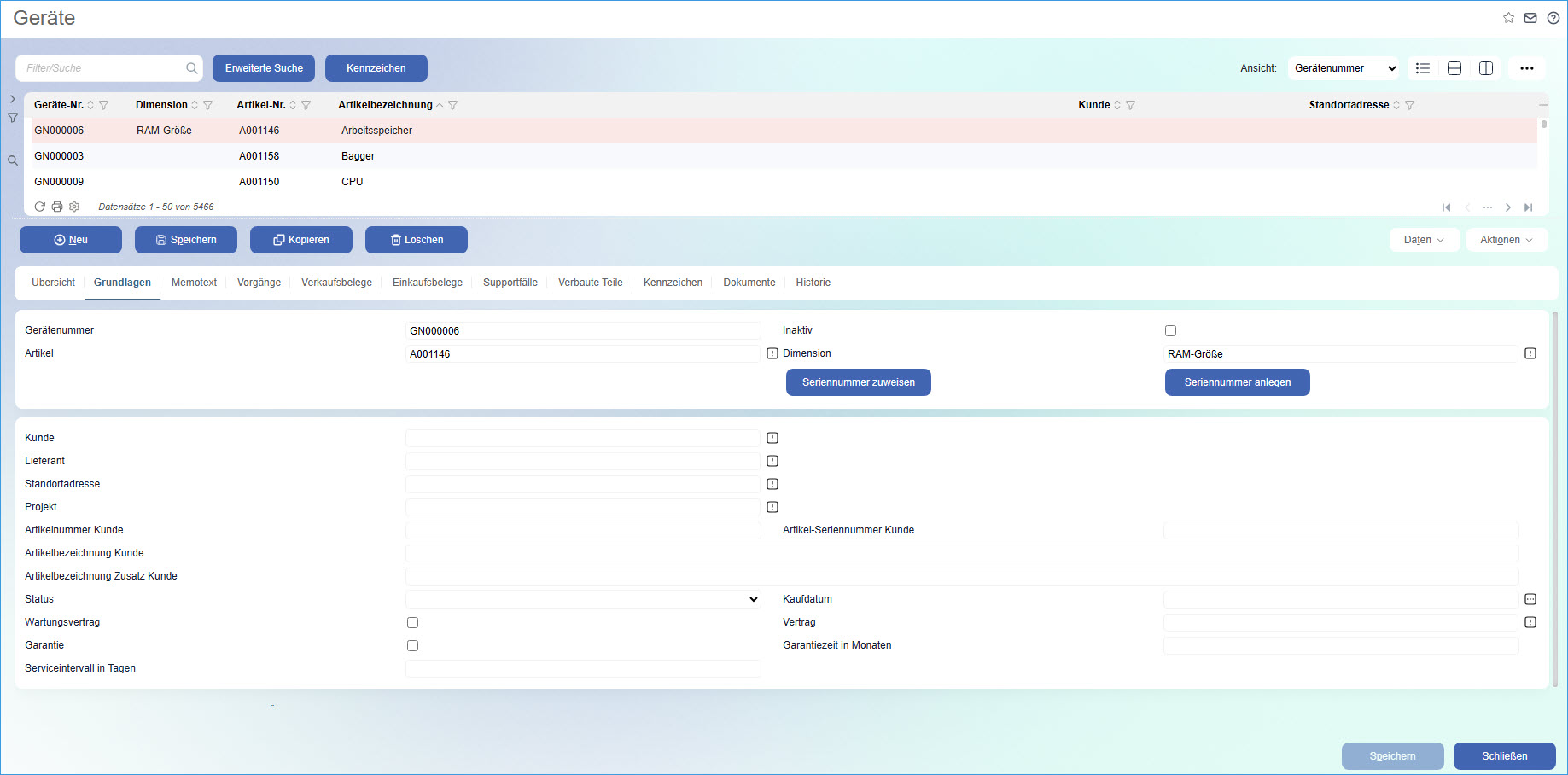Open the Kaufdatum calendar picker
1568x775 pixels.
(x=1530, y=599)
